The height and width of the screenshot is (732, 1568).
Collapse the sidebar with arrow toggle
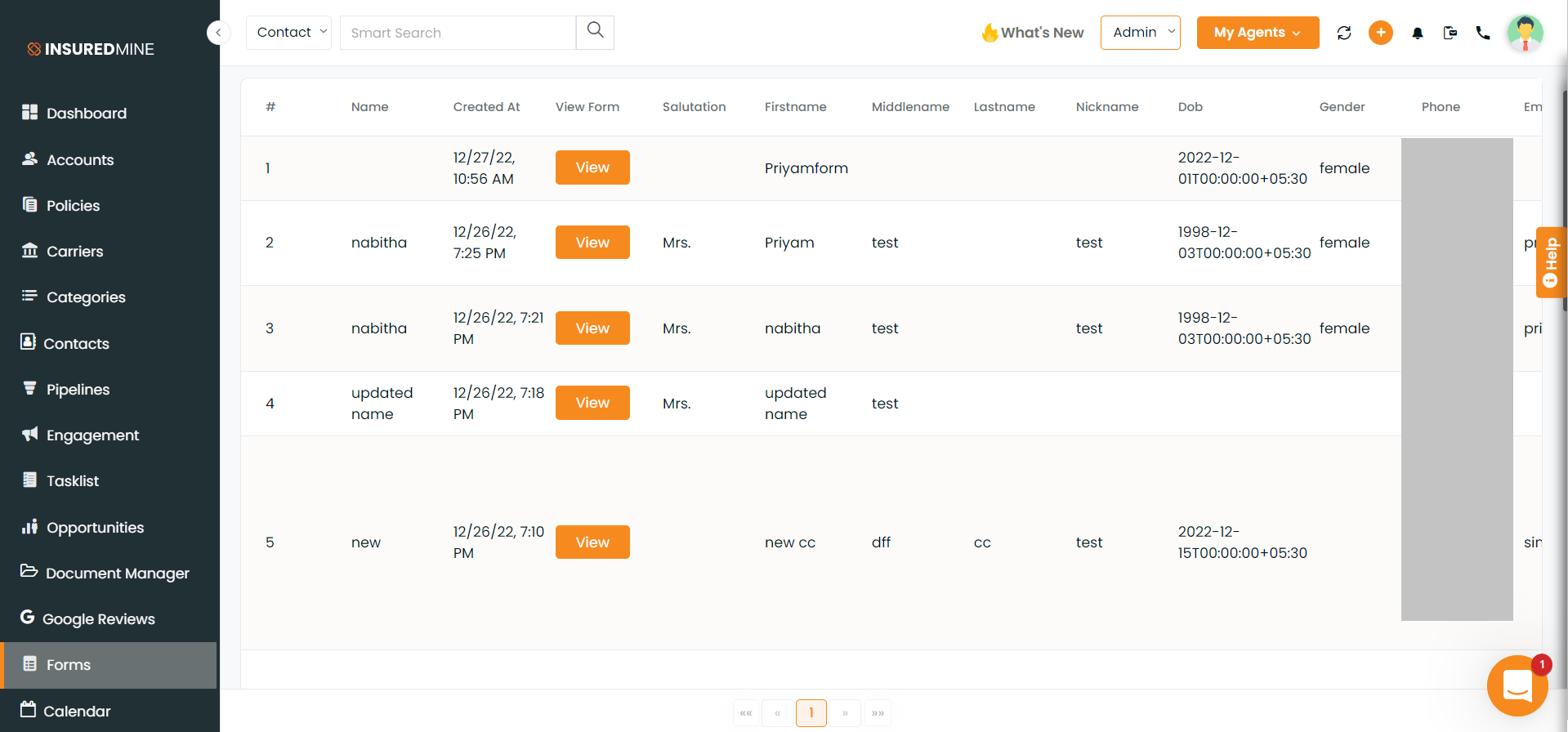click(218, 33)
